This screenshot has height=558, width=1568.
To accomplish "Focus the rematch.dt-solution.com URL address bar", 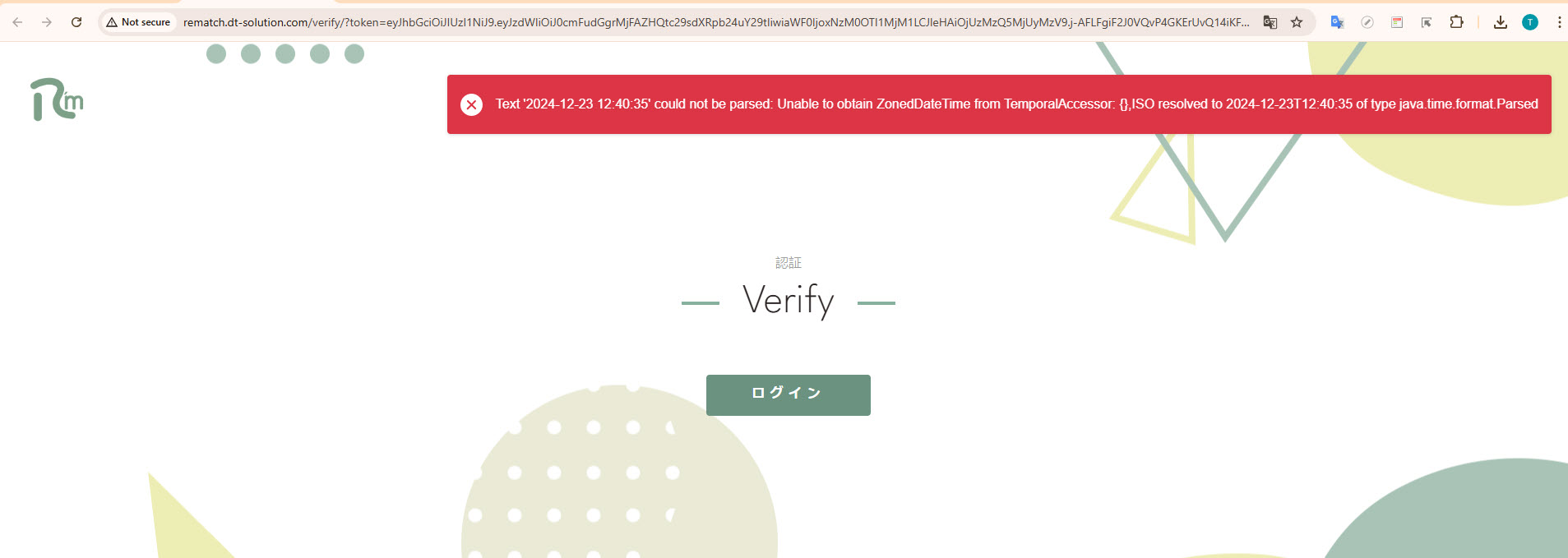I will [715, 22].
